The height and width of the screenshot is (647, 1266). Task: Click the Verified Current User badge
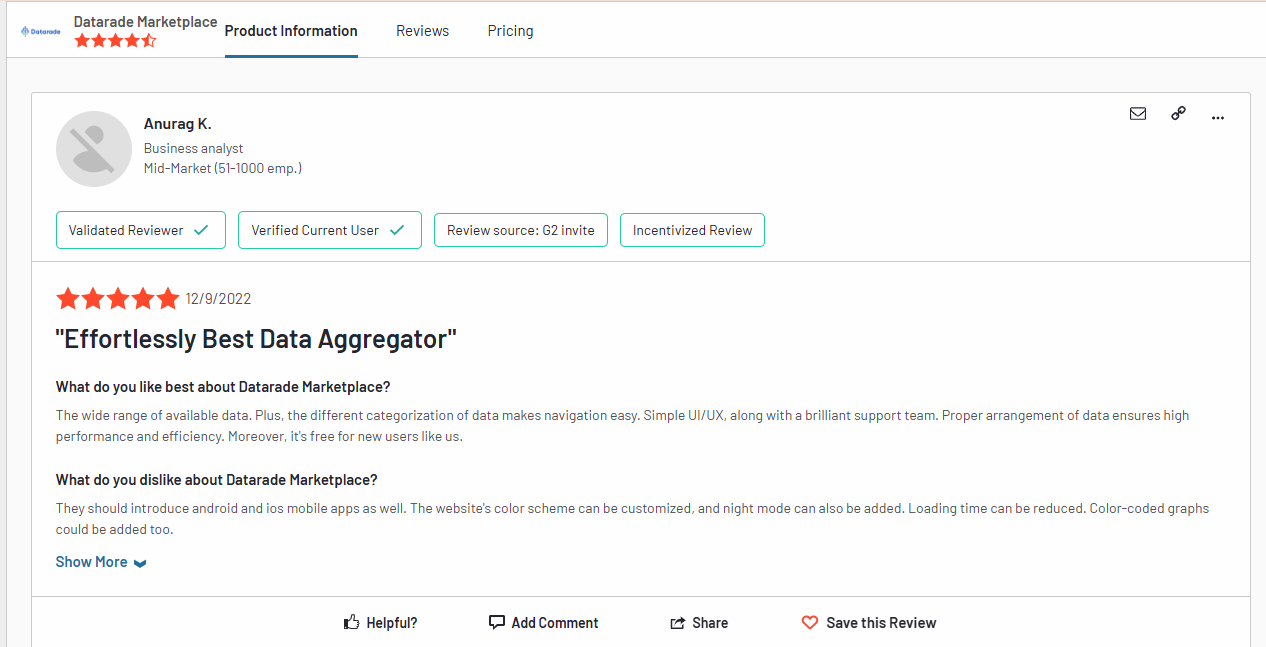pyautogui.click(x=330, y=230)
